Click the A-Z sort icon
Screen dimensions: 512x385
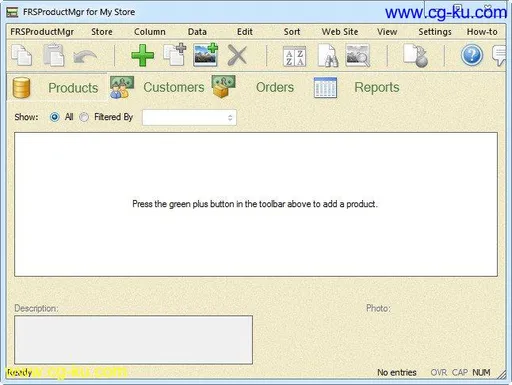tap(294, 56)
